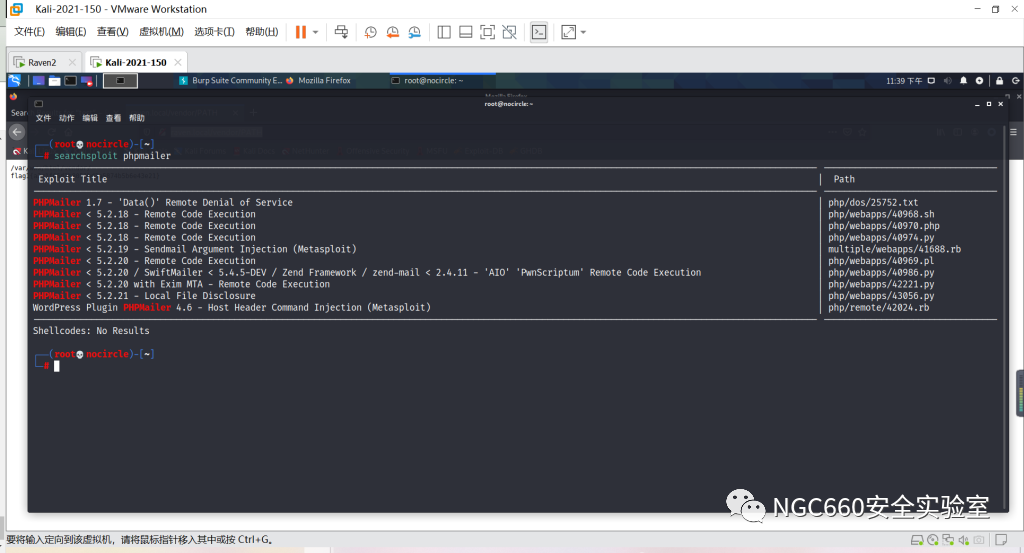Toggle the console view icon
The height and width of the screenshot is (553, 1024).
click(x=539, y=32)
